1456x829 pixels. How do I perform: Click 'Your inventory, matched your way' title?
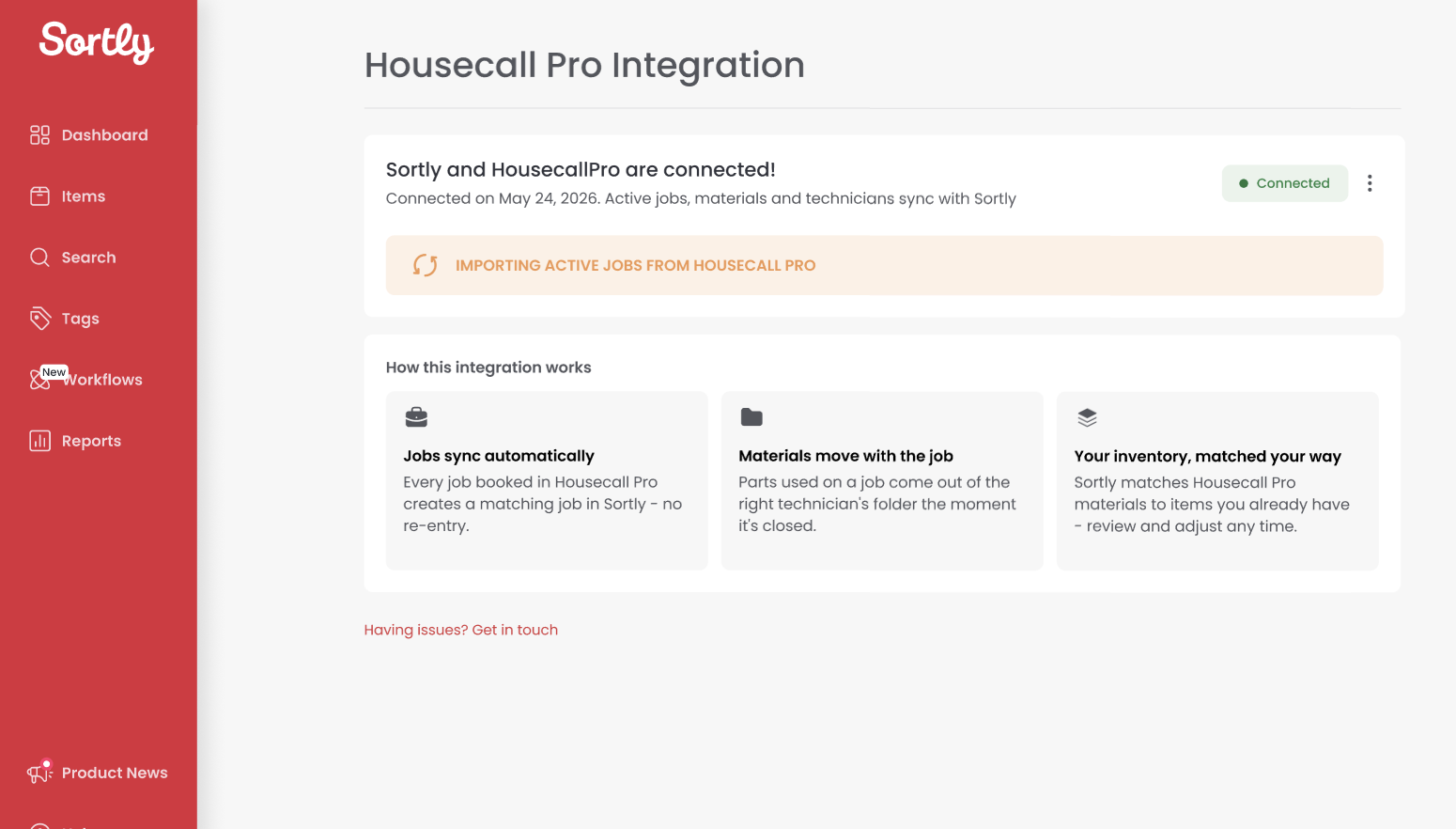coord(1208,457)
